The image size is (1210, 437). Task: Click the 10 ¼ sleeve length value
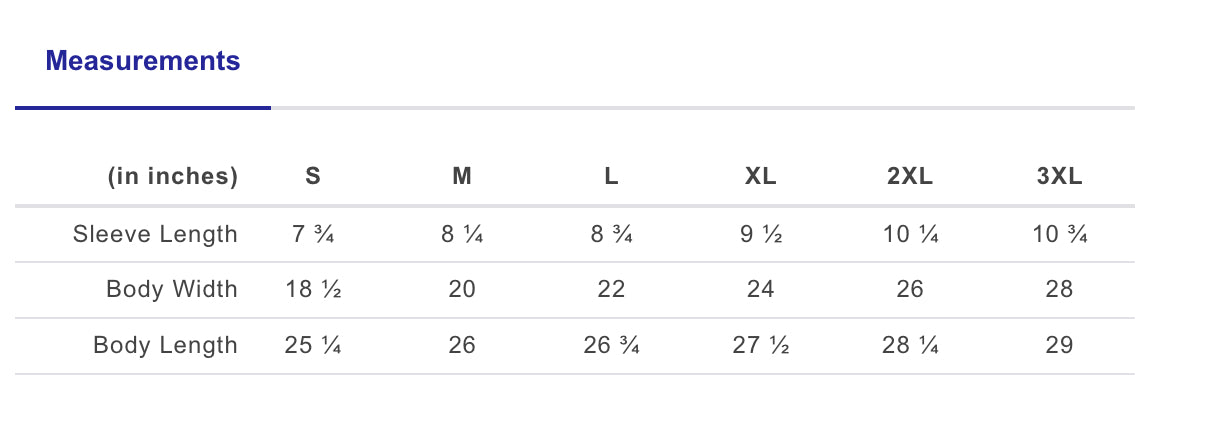(x=910, y=234)
